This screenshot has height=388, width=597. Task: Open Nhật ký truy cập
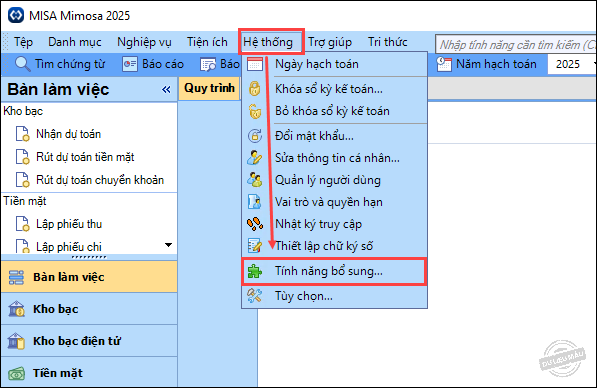334,224
